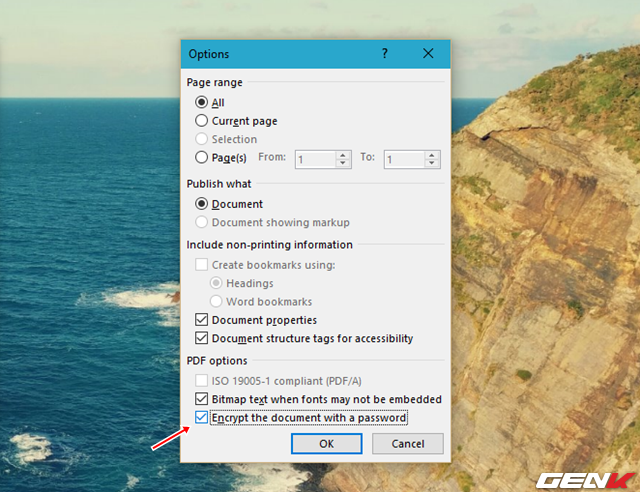Click the To page number field

pos(403,159)
